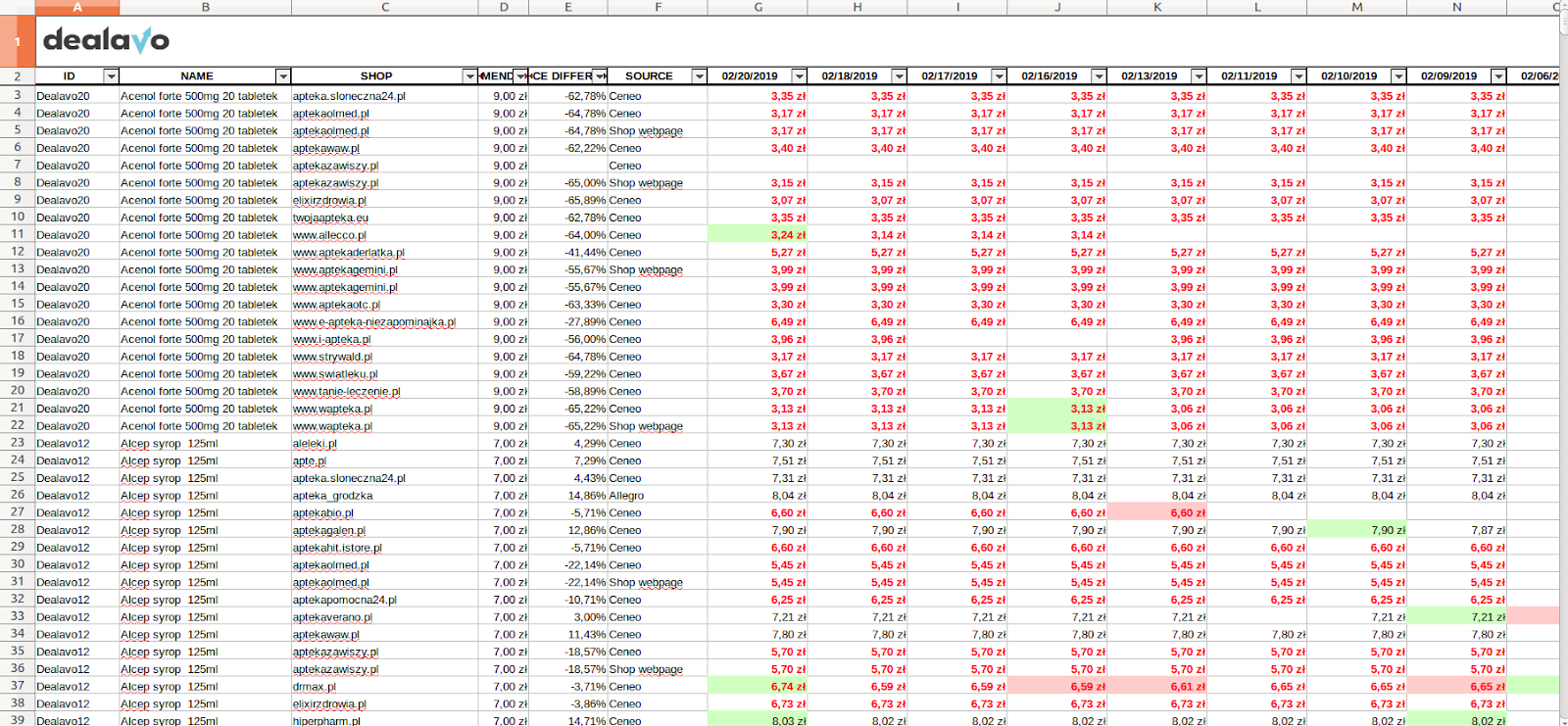Select the www.tanie-leczenie.pl shop cell

(384, 391)
